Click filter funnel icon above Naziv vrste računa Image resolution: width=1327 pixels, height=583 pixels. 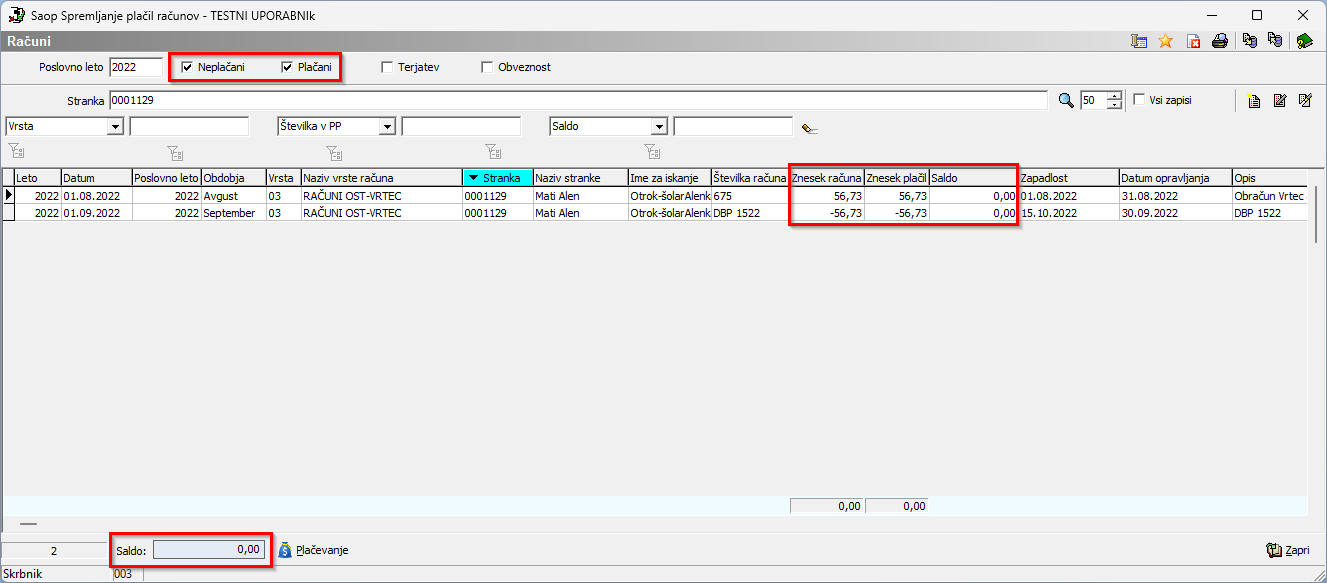(x=334, y=152)
